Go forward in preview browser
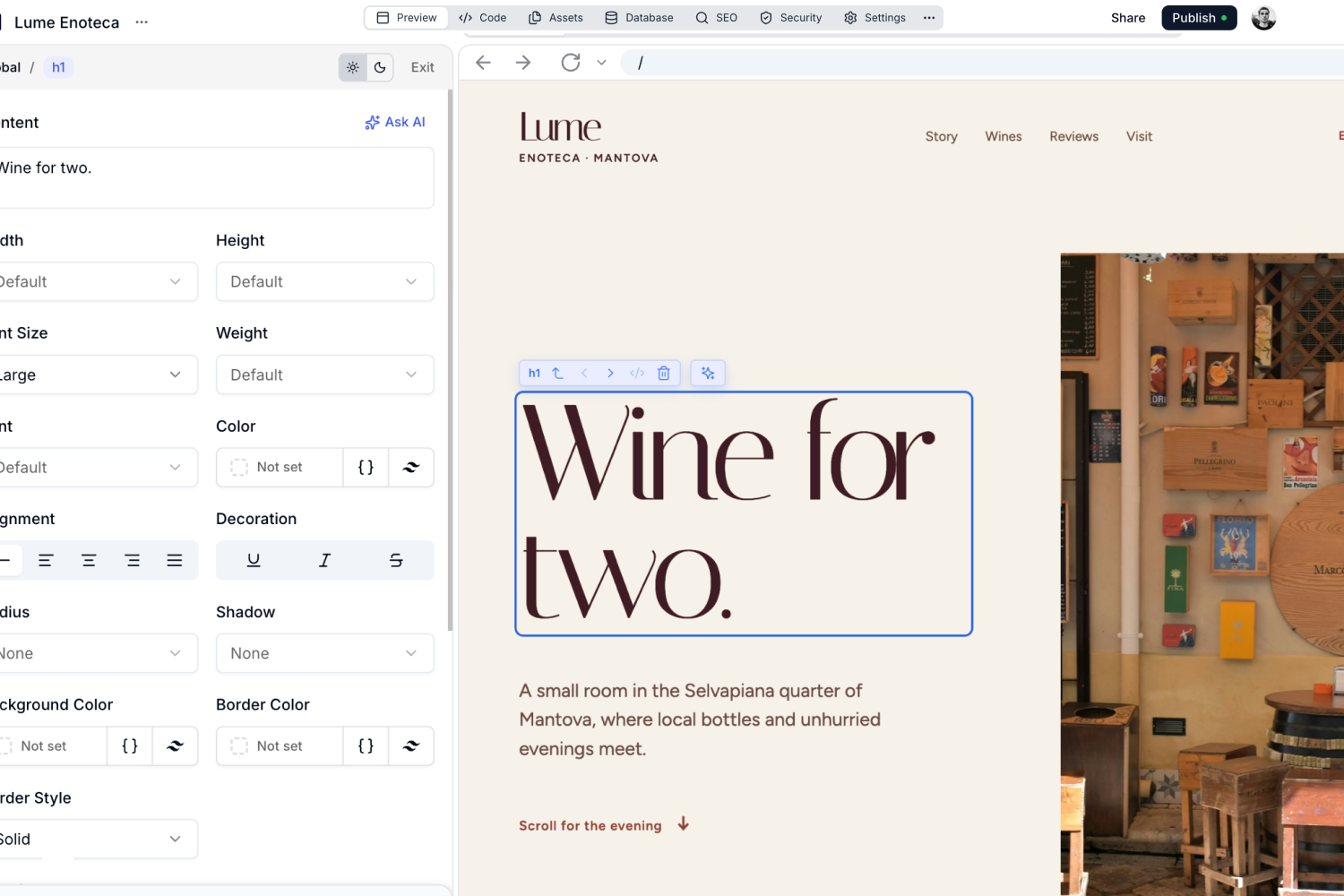This screenshot has height=896, width=1344. pos(523,63)
